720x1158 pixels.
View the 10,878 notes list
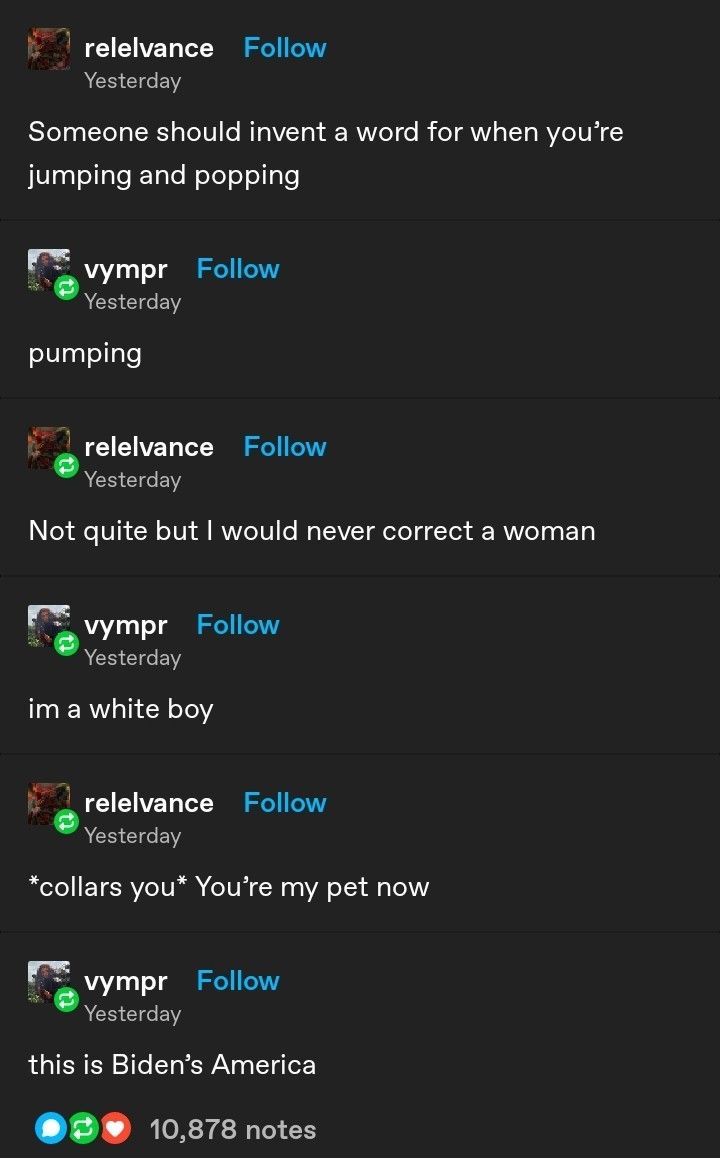[233, 1129]
